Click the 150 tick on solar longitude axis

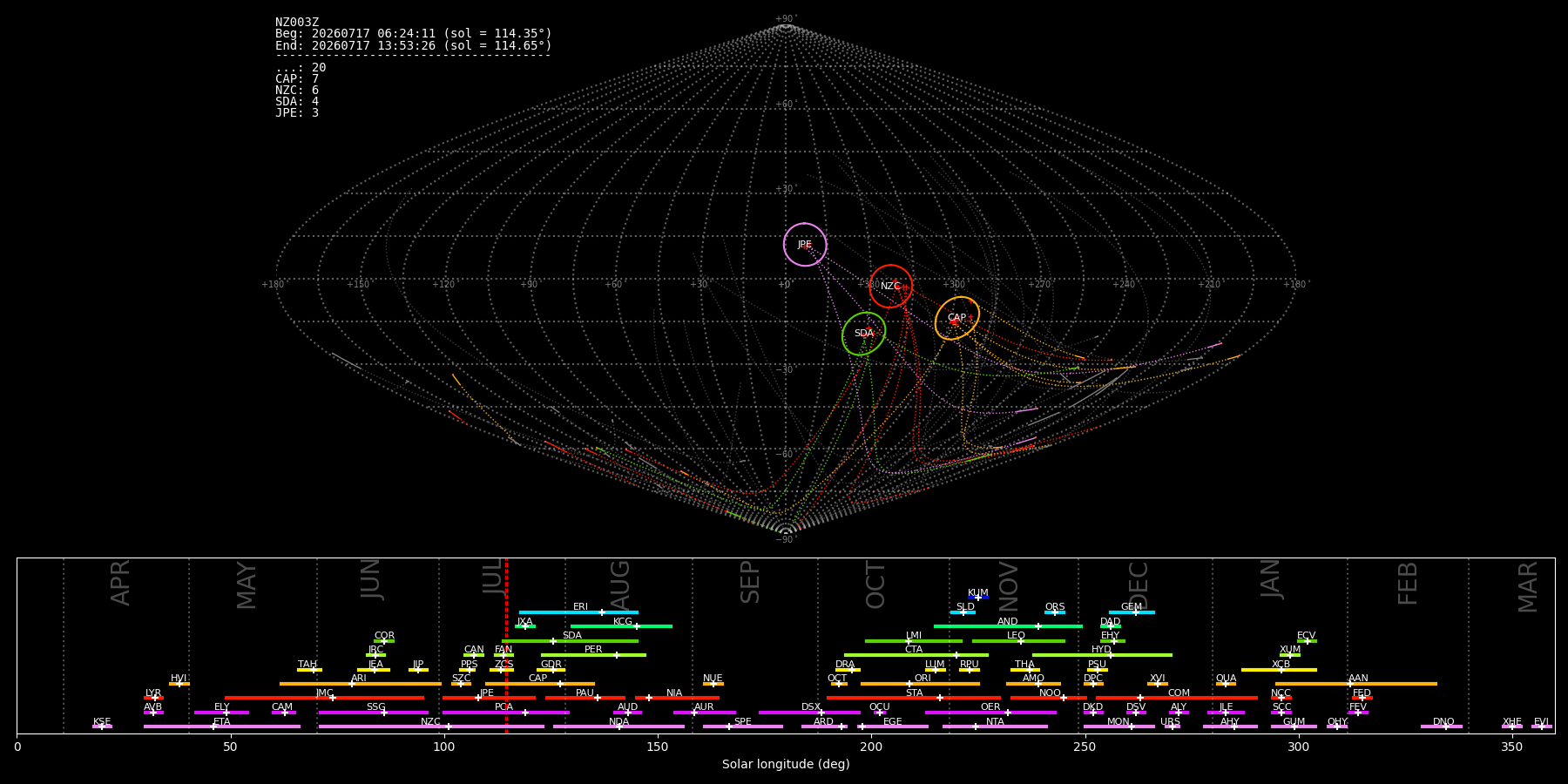tap(658, 747)
